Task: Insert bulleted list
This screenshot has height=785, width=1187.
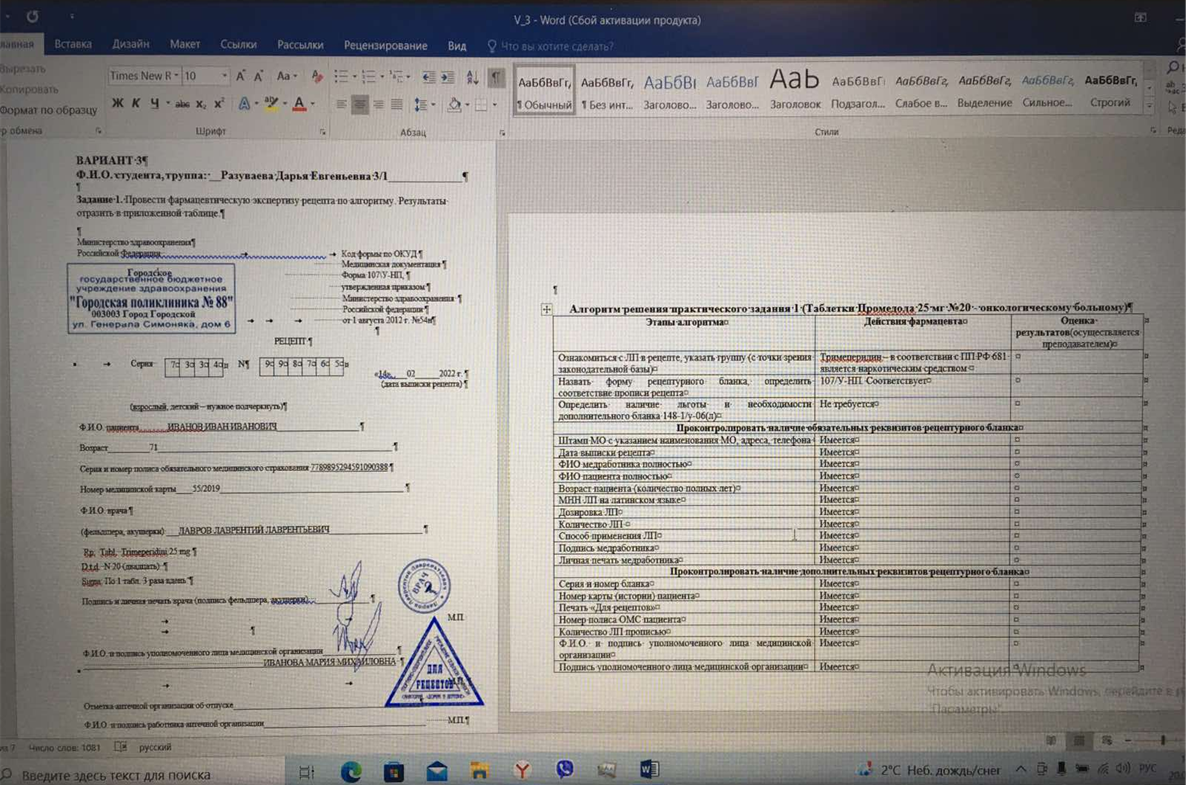Action: [341, 76]
